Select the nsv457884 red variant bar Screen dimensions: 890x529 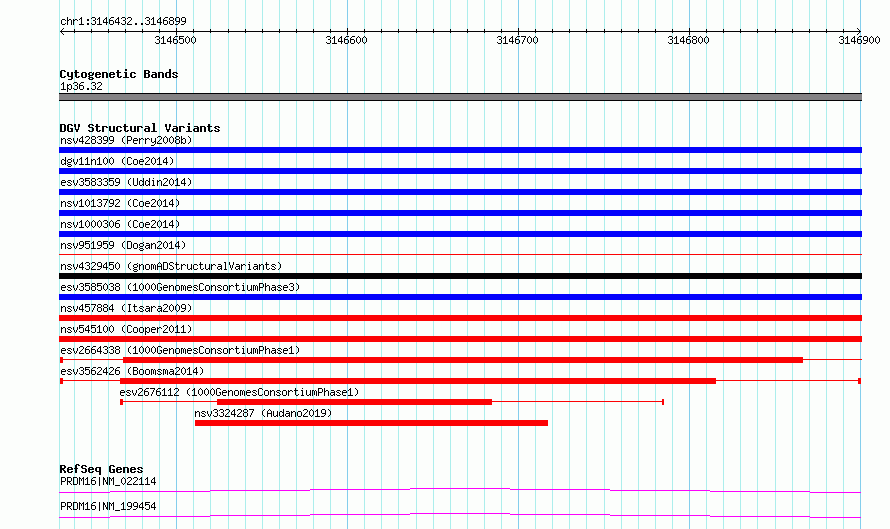(460, 318)
